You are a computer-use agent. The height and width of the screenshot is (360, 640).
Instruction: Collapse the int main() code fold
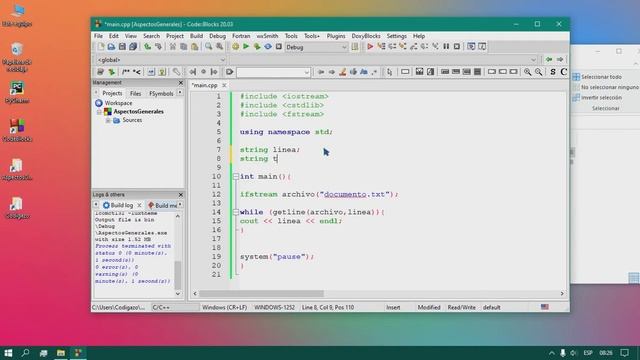(x=236, y=177)
